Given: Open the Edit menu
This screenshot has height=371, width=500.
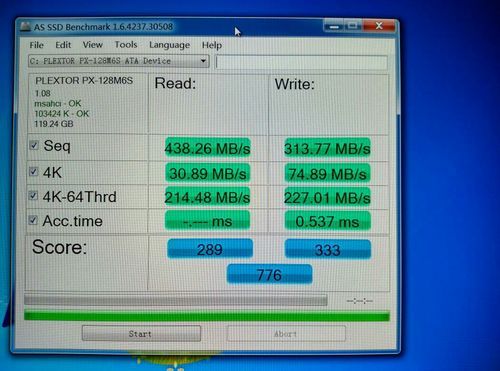Looking at the screenshot, I should click(x=63, y=45).
